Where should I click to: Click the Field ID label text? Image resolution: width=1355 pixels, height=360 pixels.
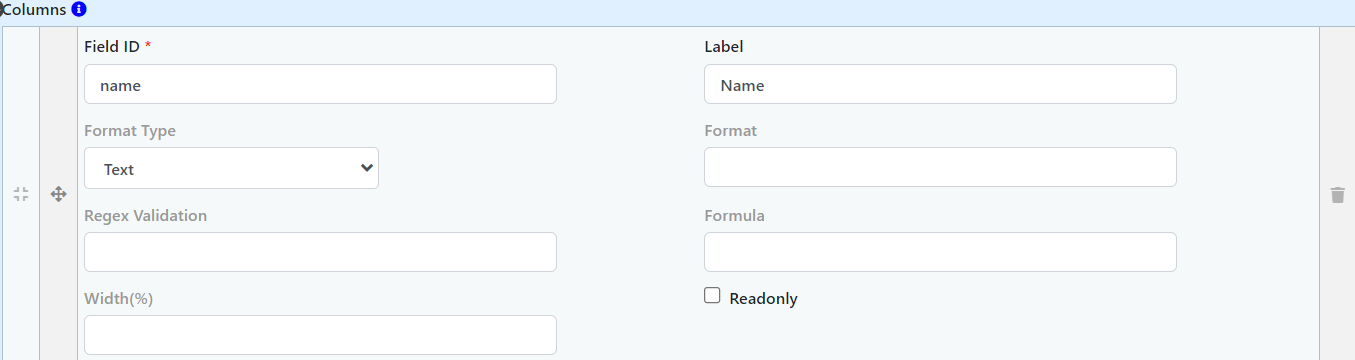pyautogui.click(x=111, y=47)
